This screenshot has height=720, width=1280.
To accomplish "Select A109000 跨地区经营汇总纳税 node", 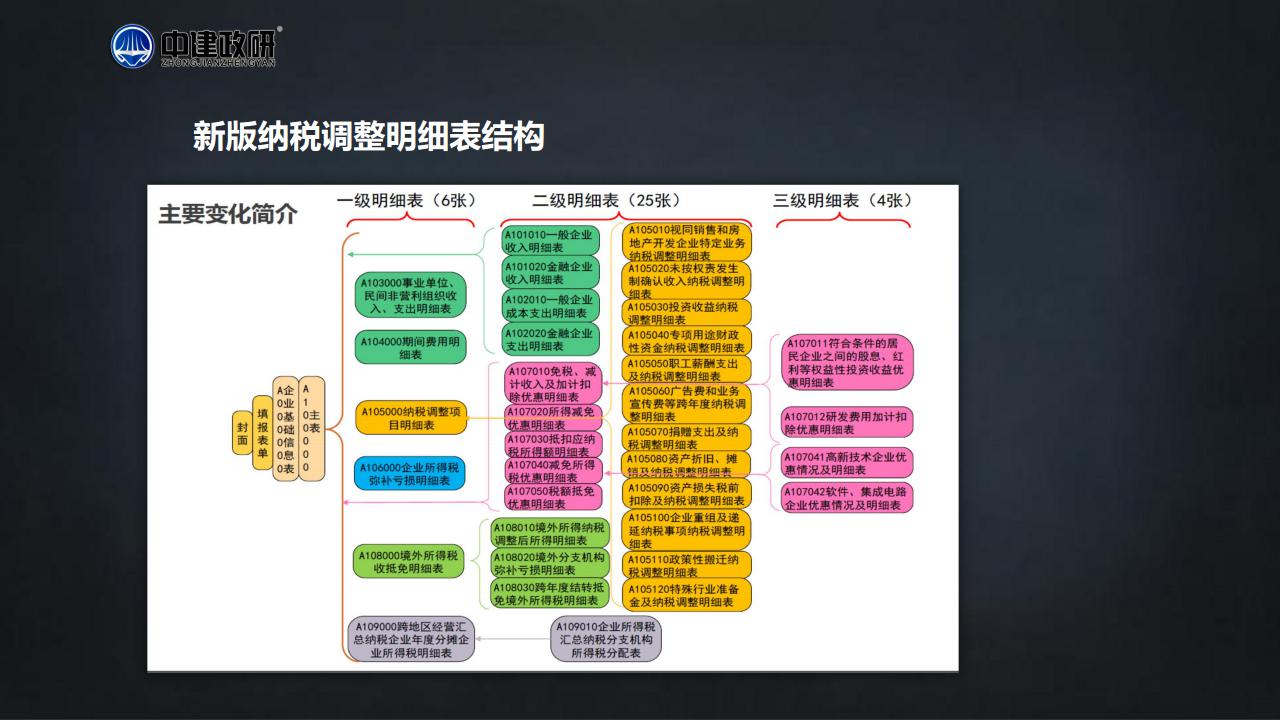I will pos(411,639).
